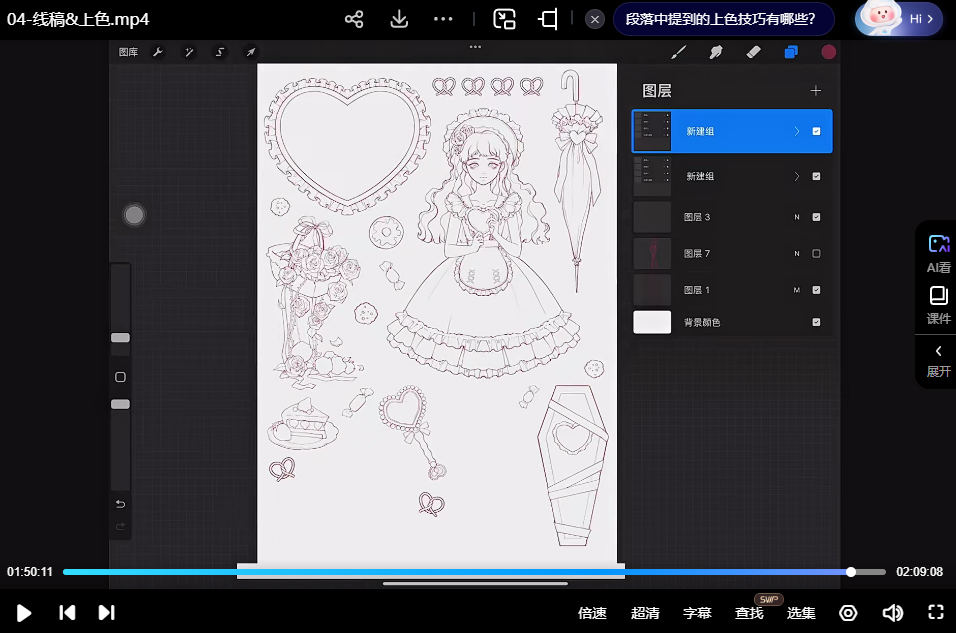
Task: Download the video with download icon
Action: pos(398,19)
